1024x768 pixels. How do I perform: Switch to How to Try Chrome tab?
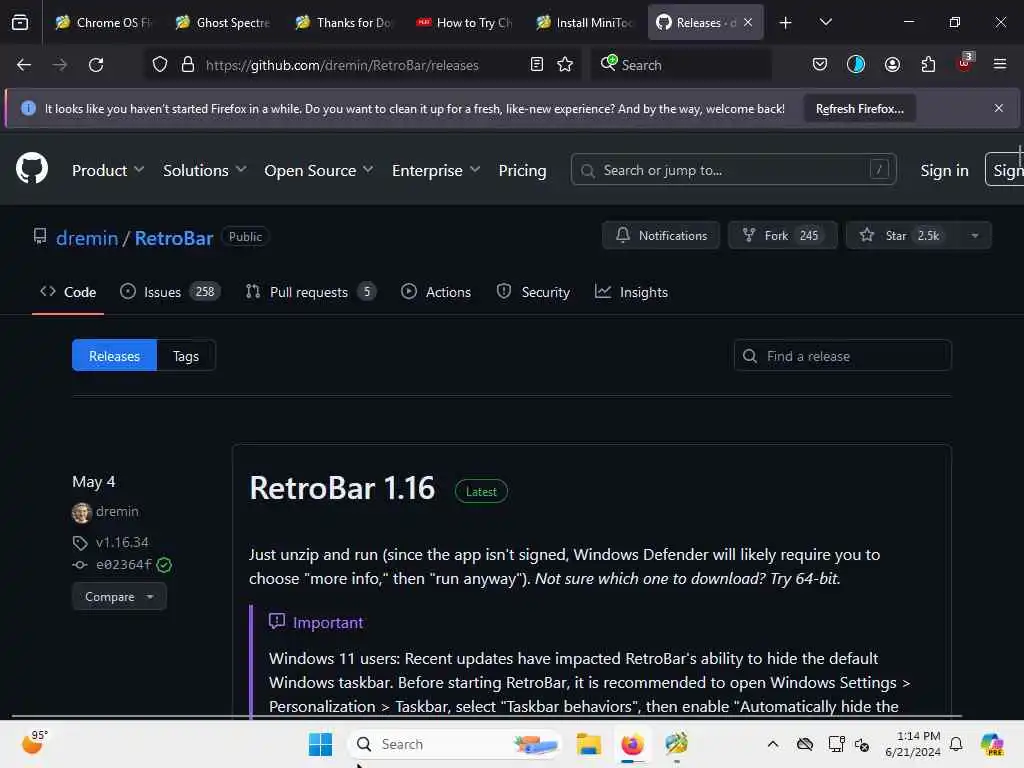tap(464, 23)
